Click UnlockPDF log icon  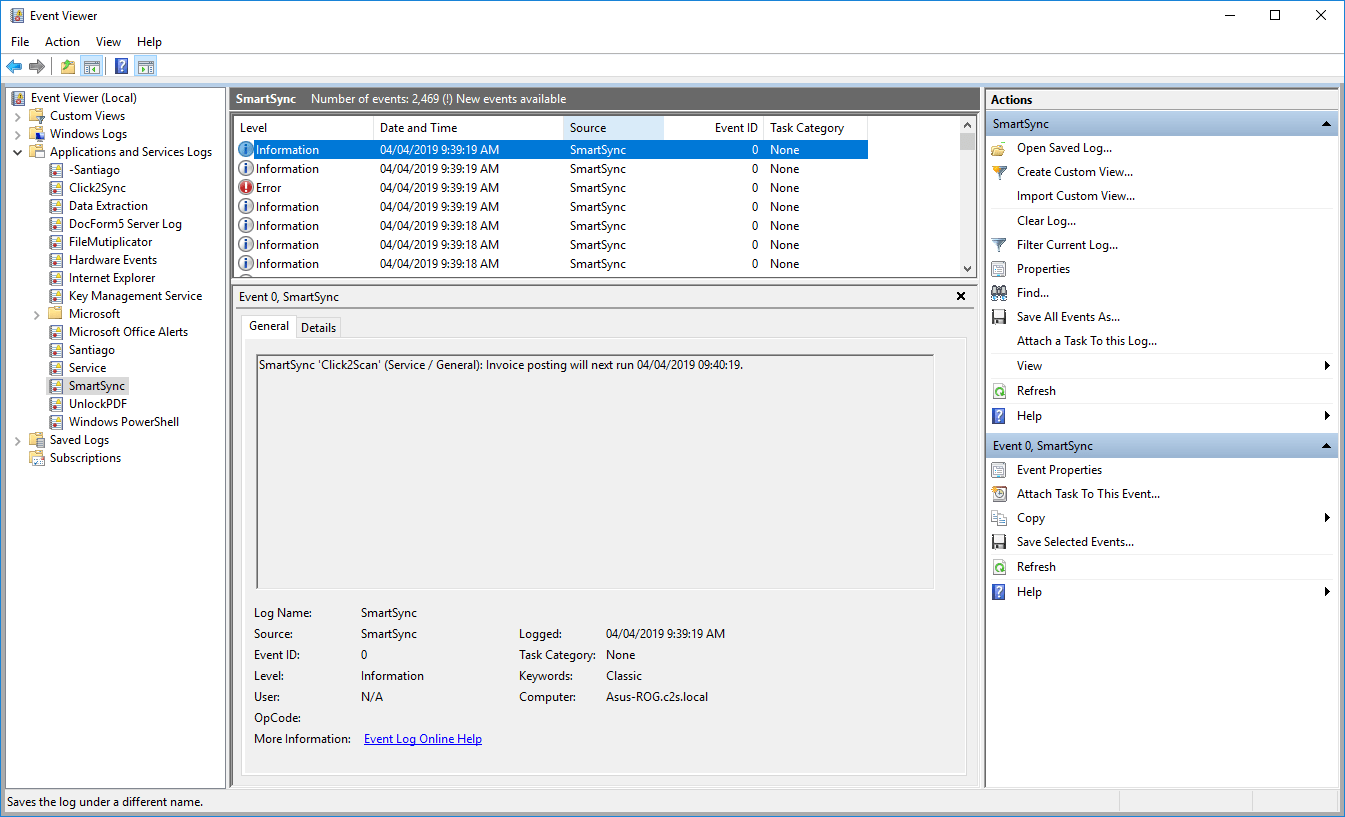coord(56,404)
